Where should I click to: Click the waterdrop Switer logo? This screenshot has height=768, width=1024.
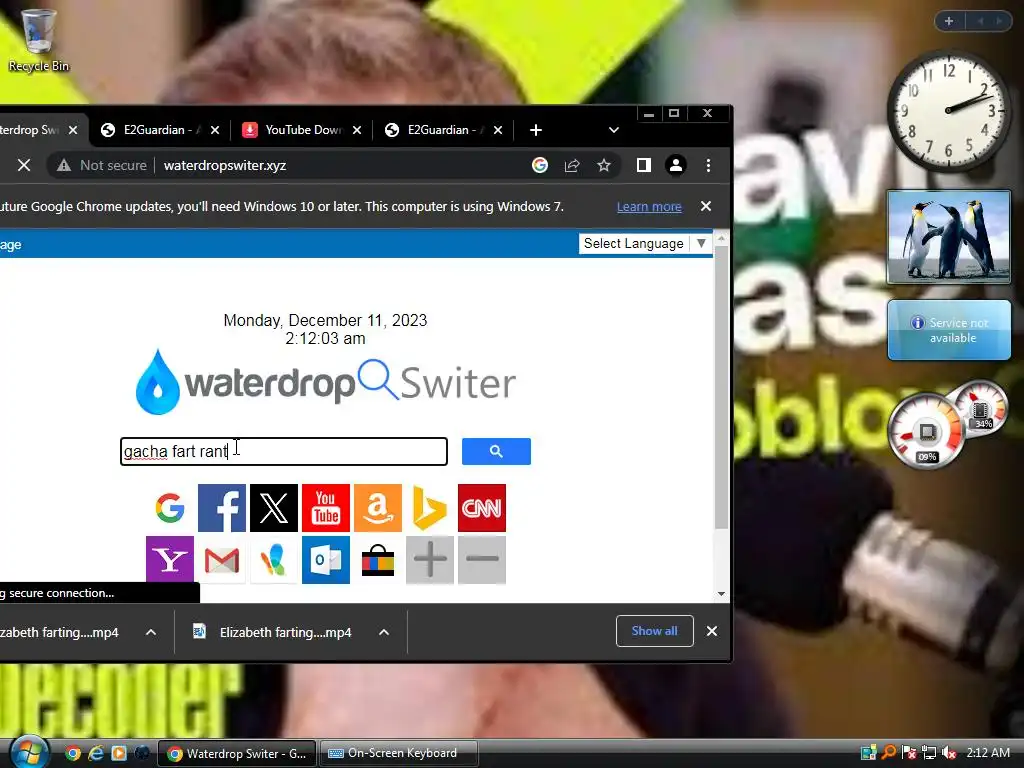325,383
